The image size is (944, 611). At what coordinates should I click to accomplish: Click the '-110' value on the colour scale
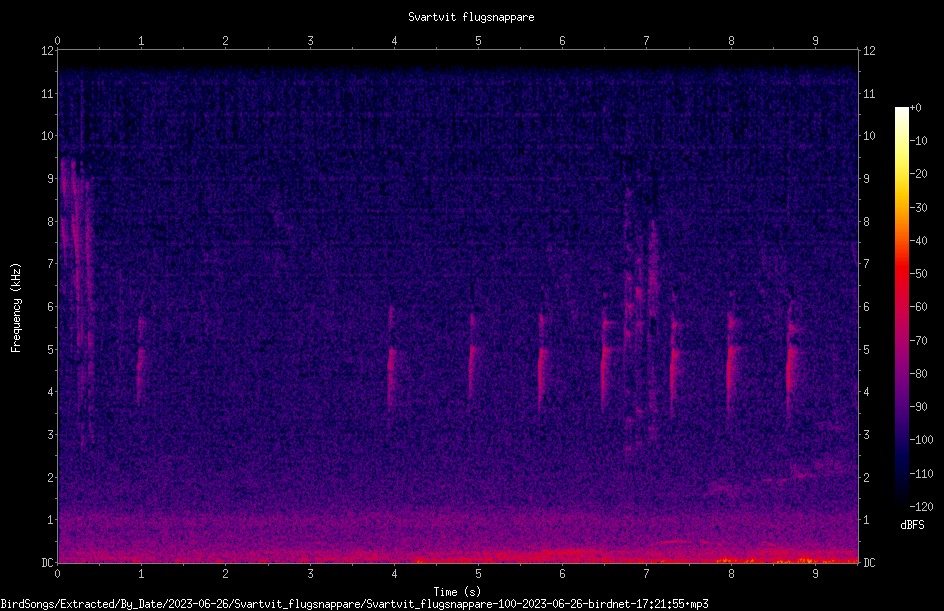point(921,474)
